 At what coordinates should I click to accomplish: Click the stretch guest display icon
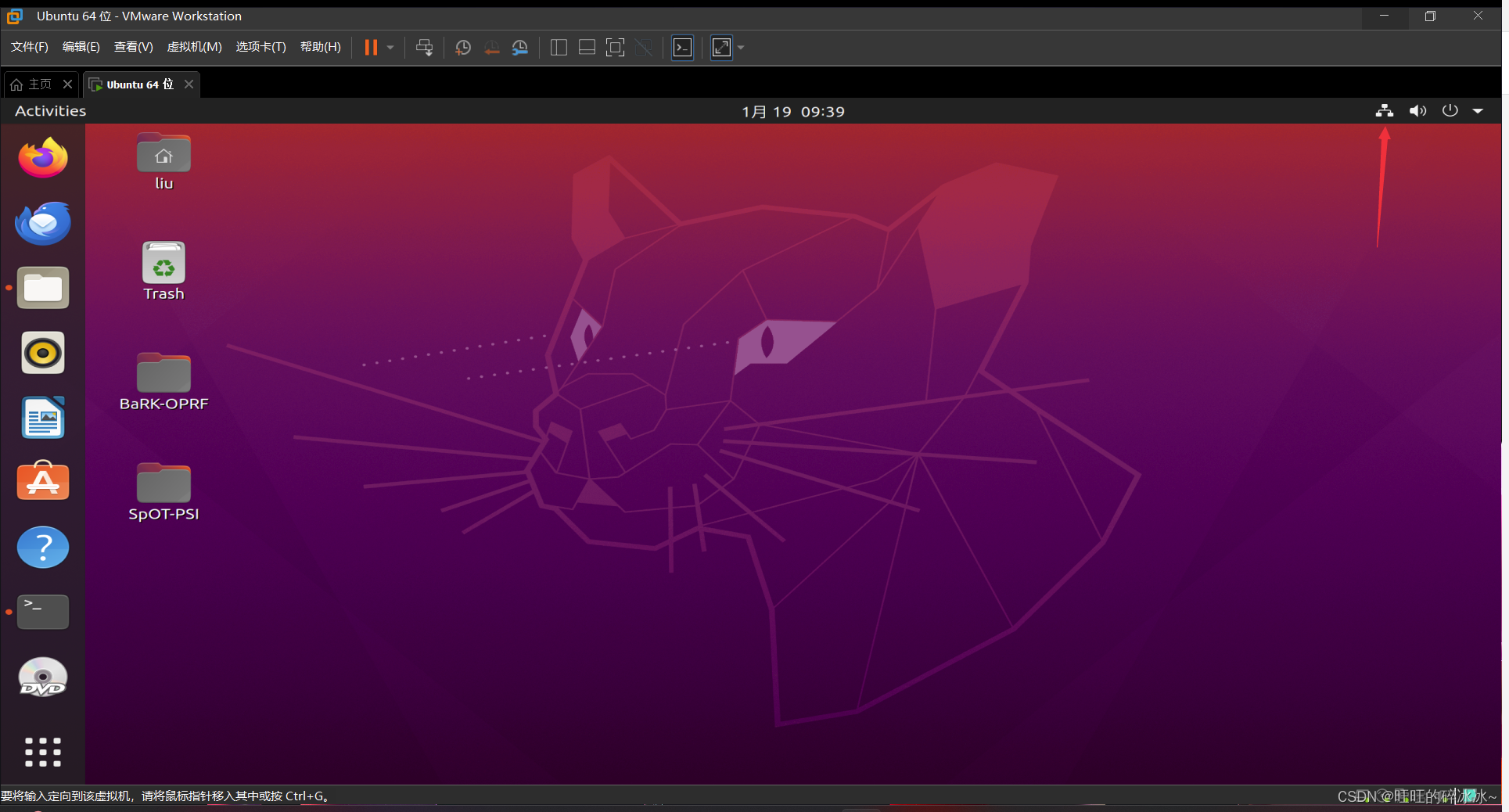point(721,48)
